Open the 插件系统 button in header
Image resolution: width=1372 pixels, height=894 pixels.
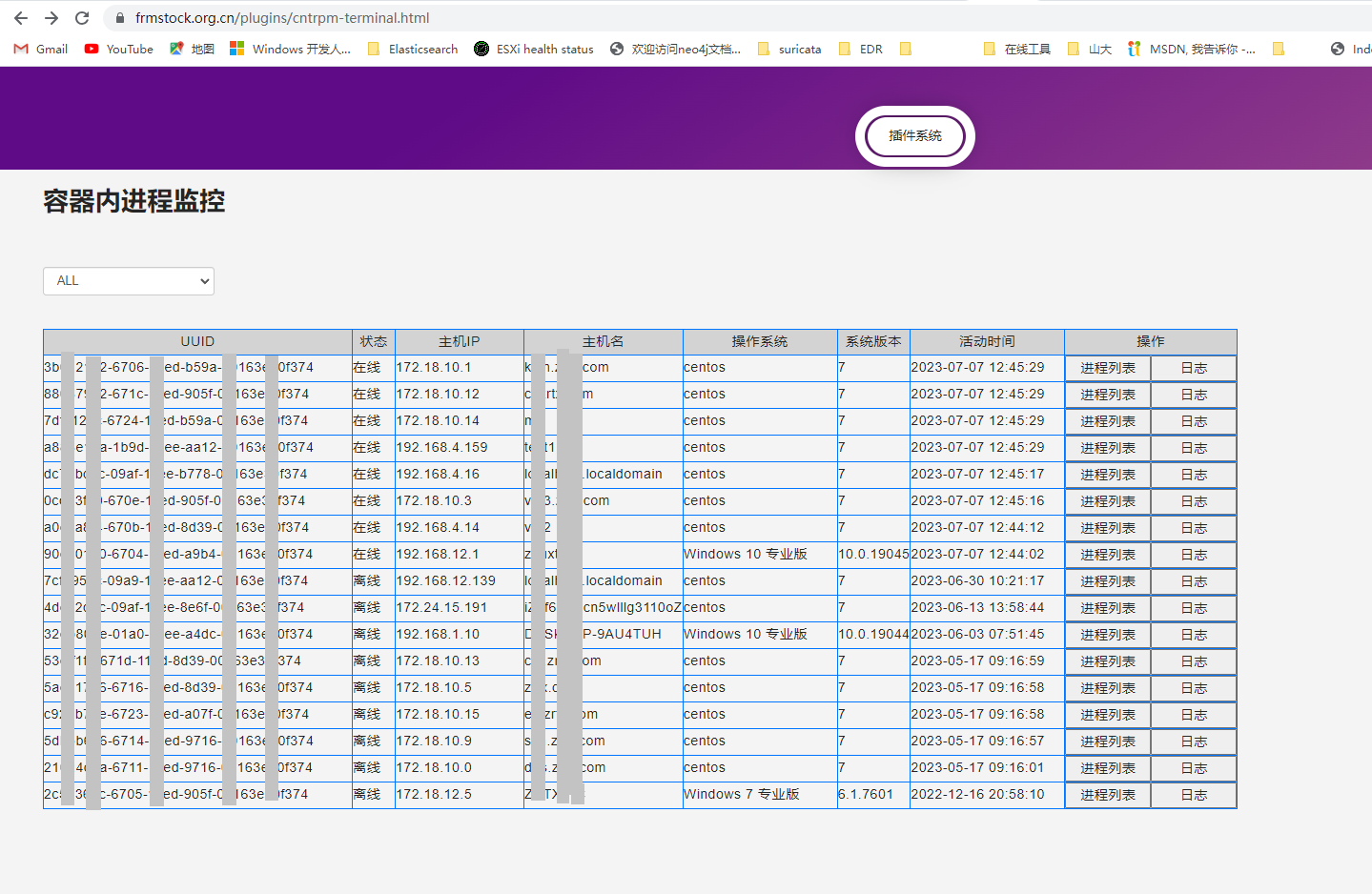click(915, 136)
